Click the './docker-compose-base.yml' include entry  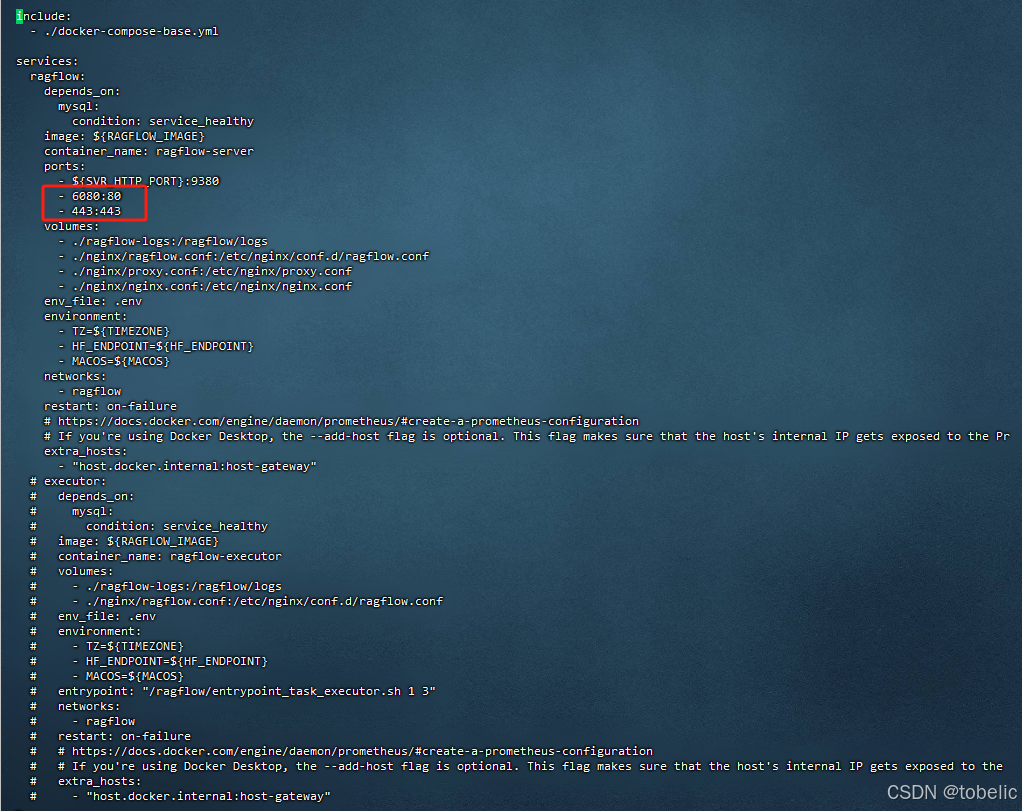click(x=131, y=31)
